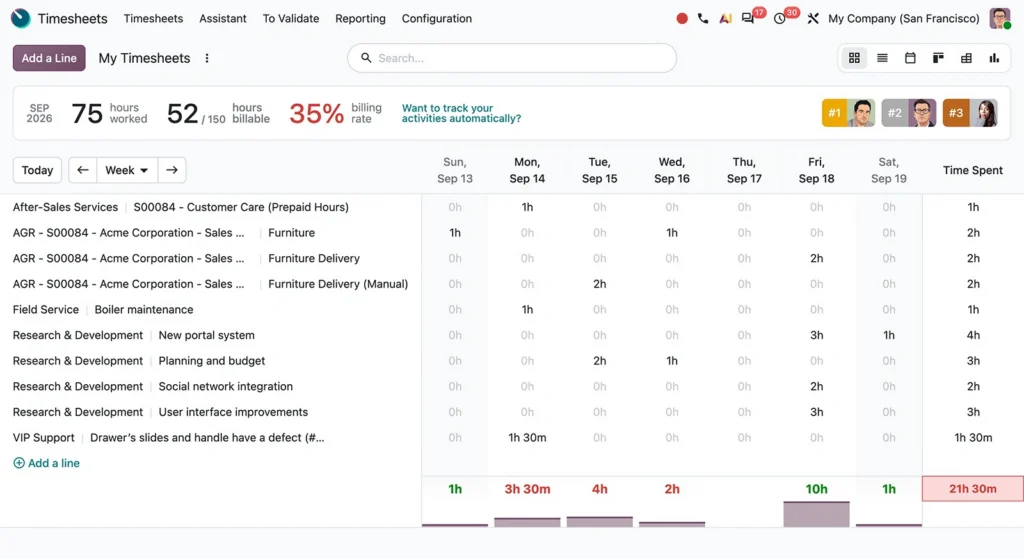This screenshot has height=559, width=1024.
Task: Open the Odoo app home logo
Action: point(21,18)
